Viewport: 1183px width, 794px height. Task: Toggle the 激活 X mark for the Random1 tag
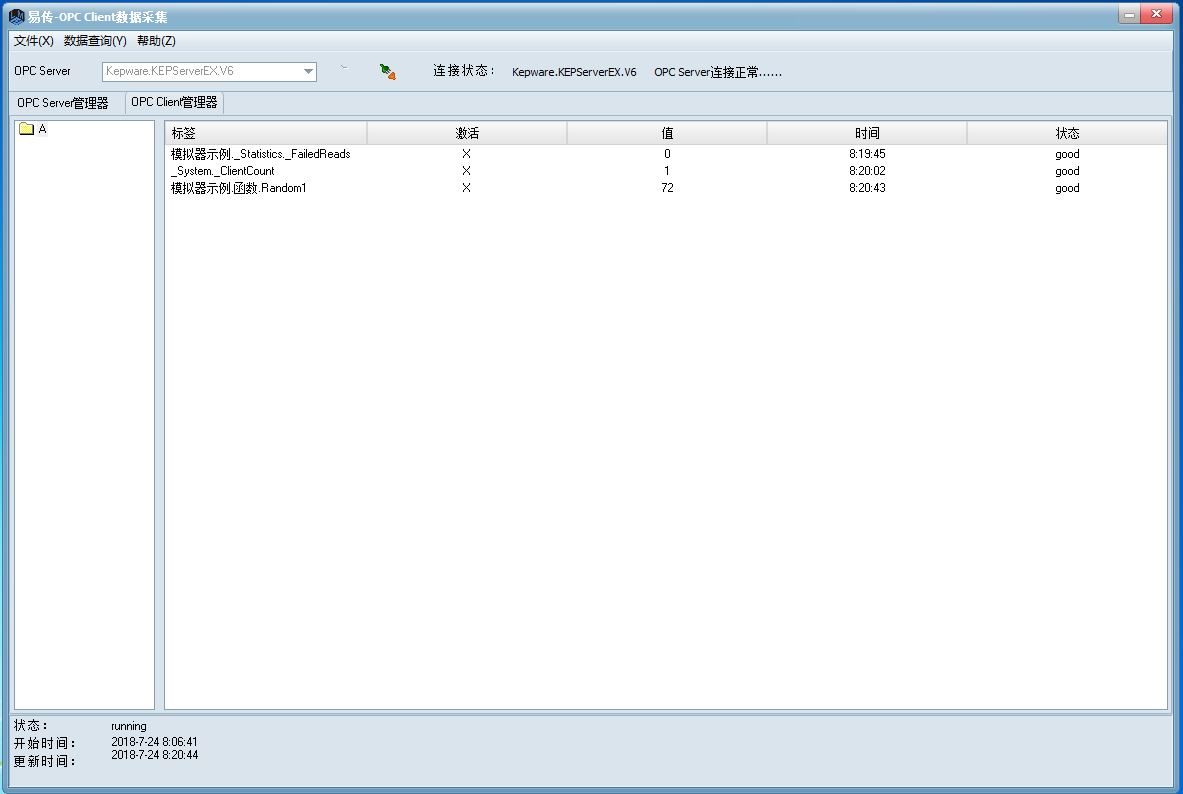(466, 188)
